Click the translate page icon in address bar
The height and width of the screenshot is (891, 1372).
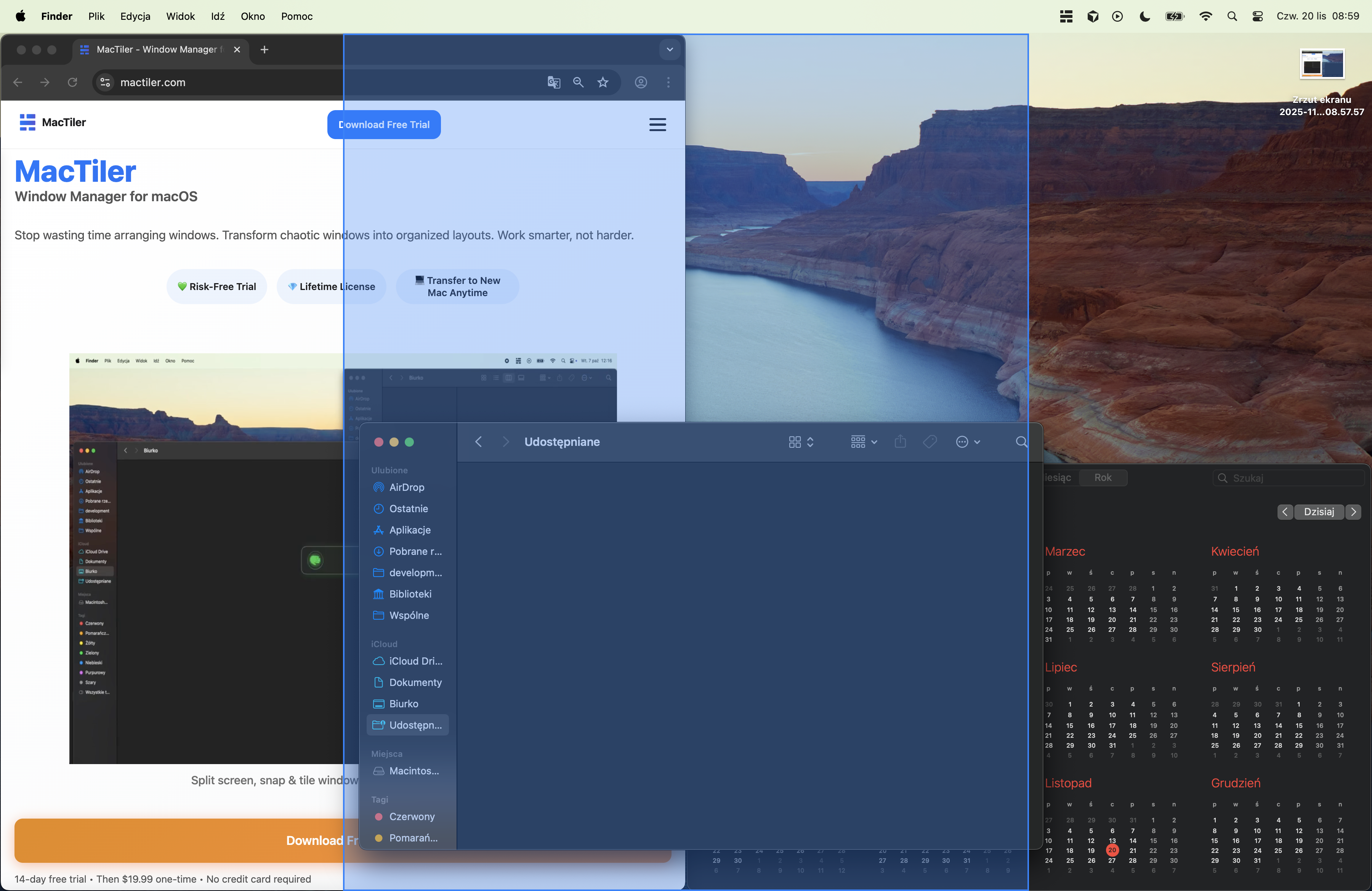(553, 82)
